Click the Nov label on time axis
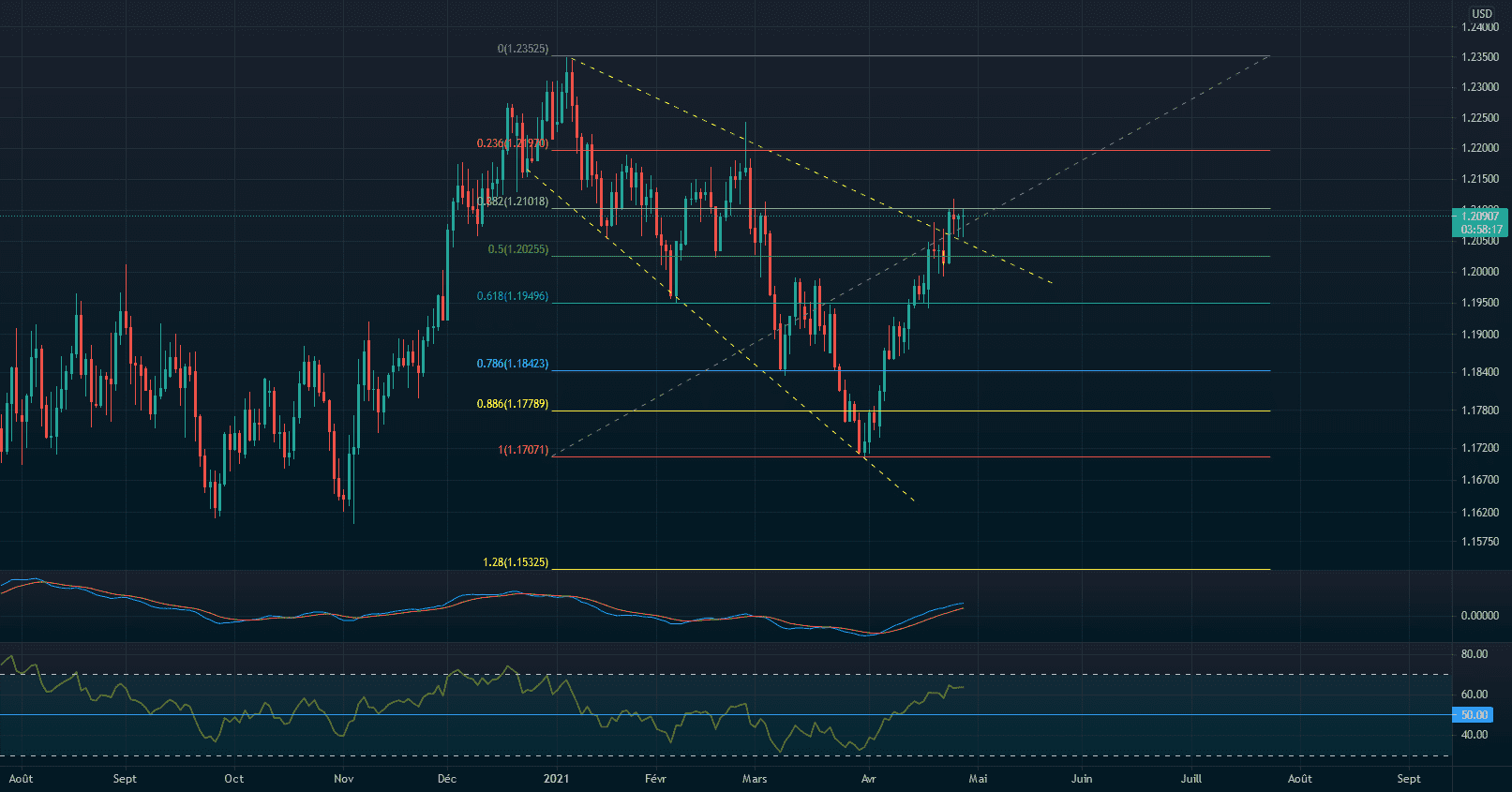Image resolution: width=1512 pixels, height=792 pixels. (x=343, y=779)
